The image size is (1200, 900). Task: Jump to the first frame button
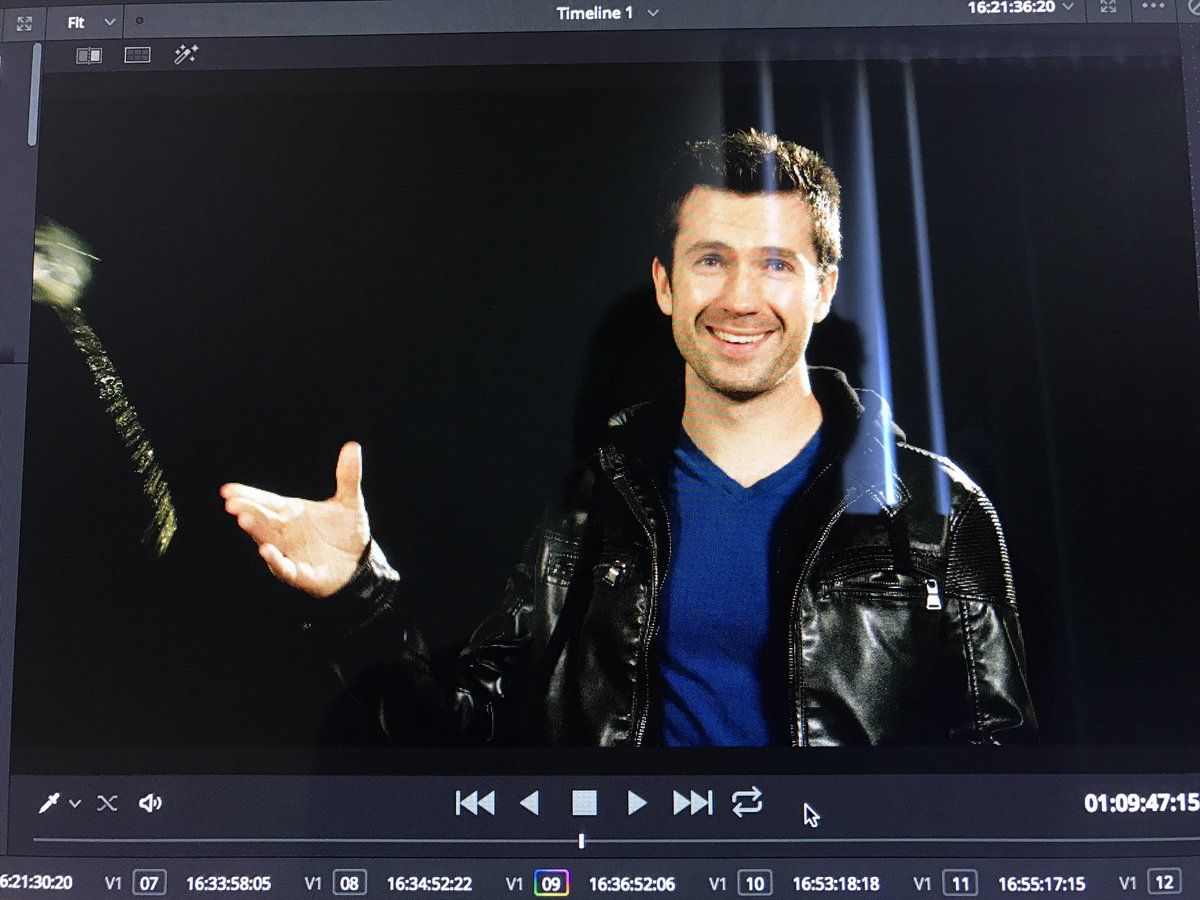pyautogui.click(x=475, y=802)
